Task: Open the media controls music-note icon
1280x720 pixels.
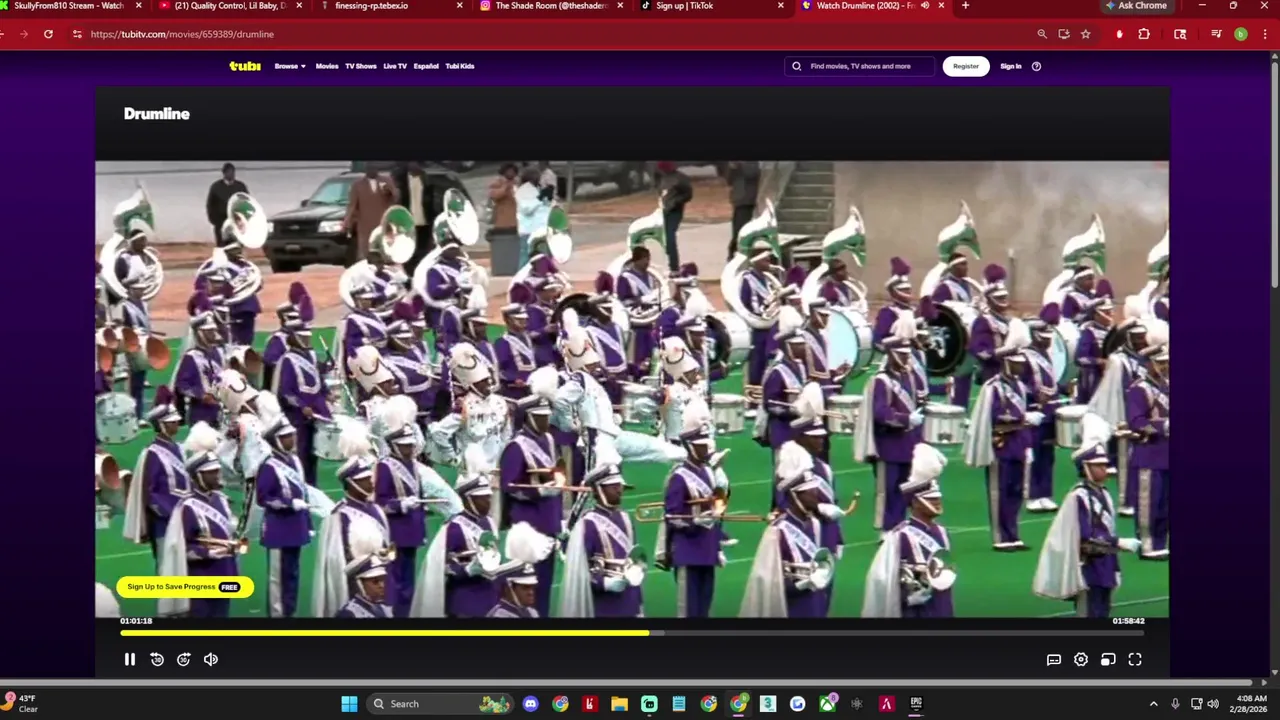Action: pyautogui.click(x=1216, y=34)
